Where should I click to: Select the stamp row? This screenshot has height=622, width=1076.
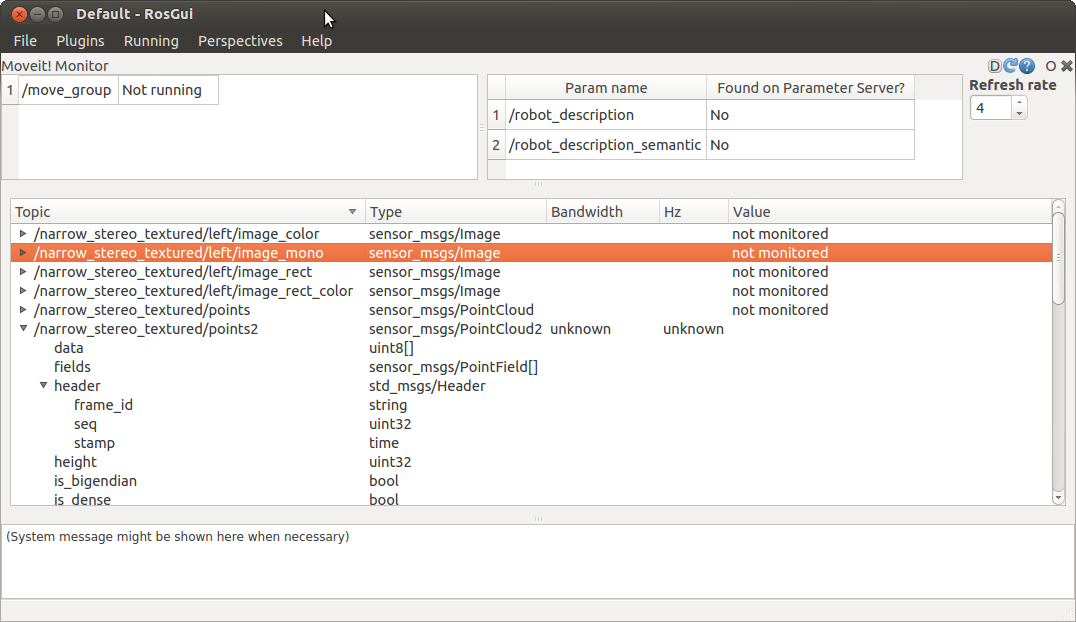531,443
